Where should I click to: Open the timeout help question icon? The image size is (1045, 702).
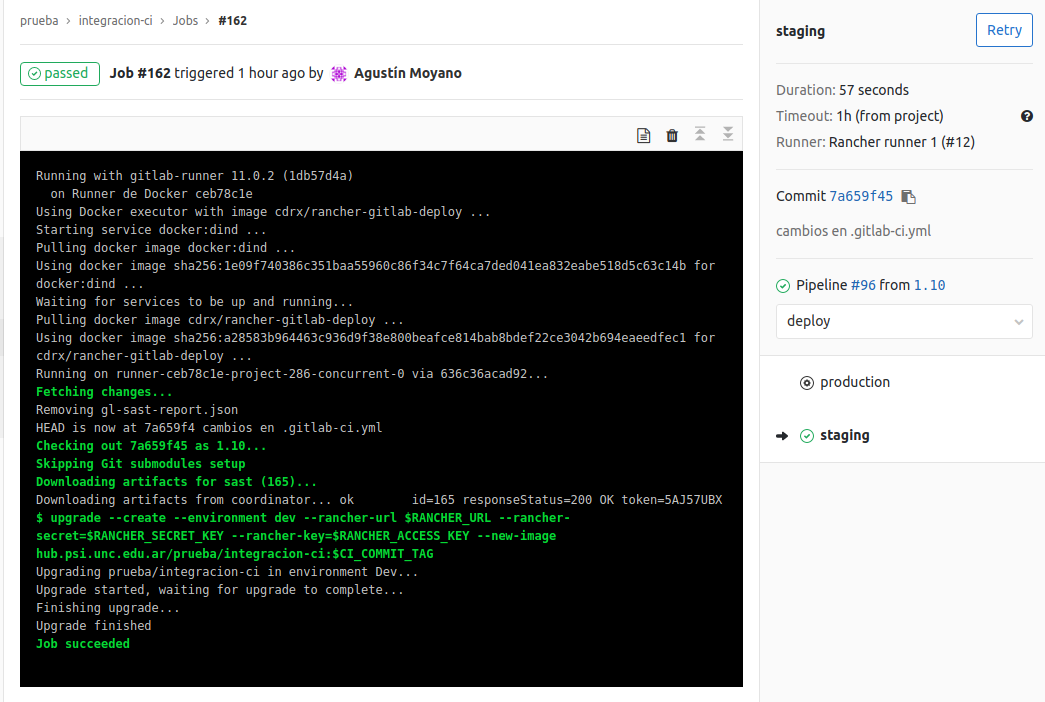tap(1026, 116)
